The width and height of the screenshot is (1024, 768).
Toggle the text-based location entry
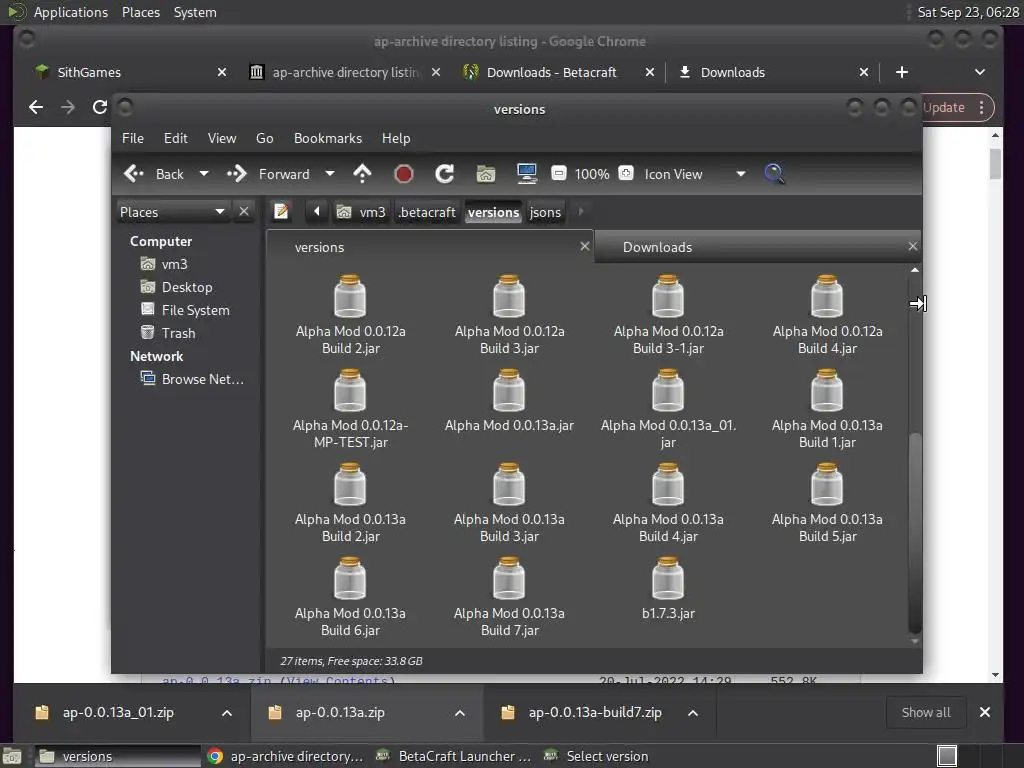[x=282, y=212]
